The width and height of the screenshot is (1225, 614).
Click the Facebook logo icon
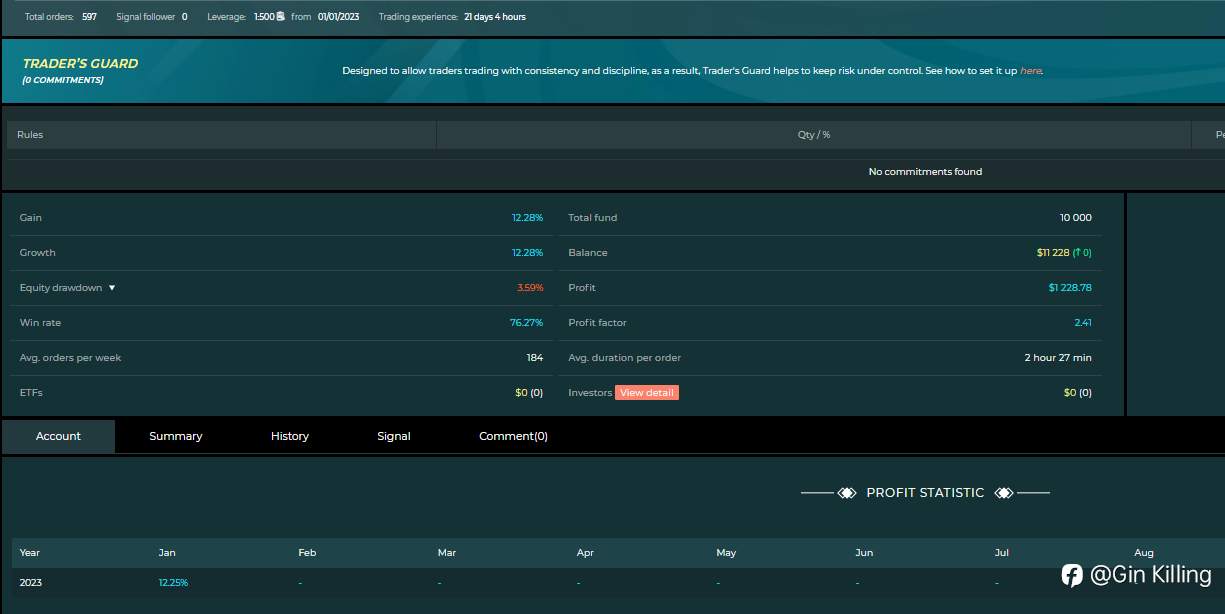coord(1072,575)
